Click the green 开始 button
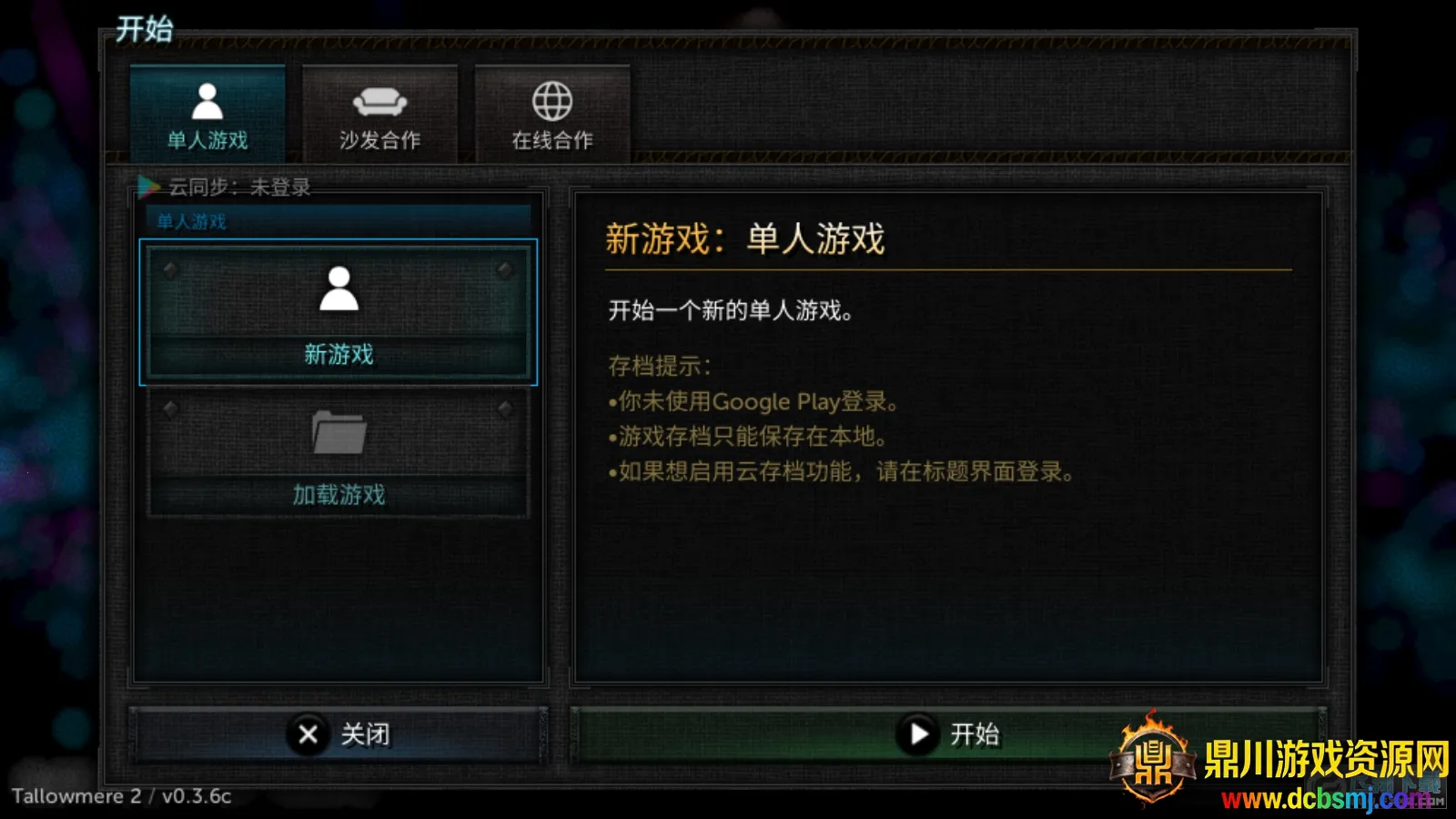1456x819 pixels. (x=946, y=733)
